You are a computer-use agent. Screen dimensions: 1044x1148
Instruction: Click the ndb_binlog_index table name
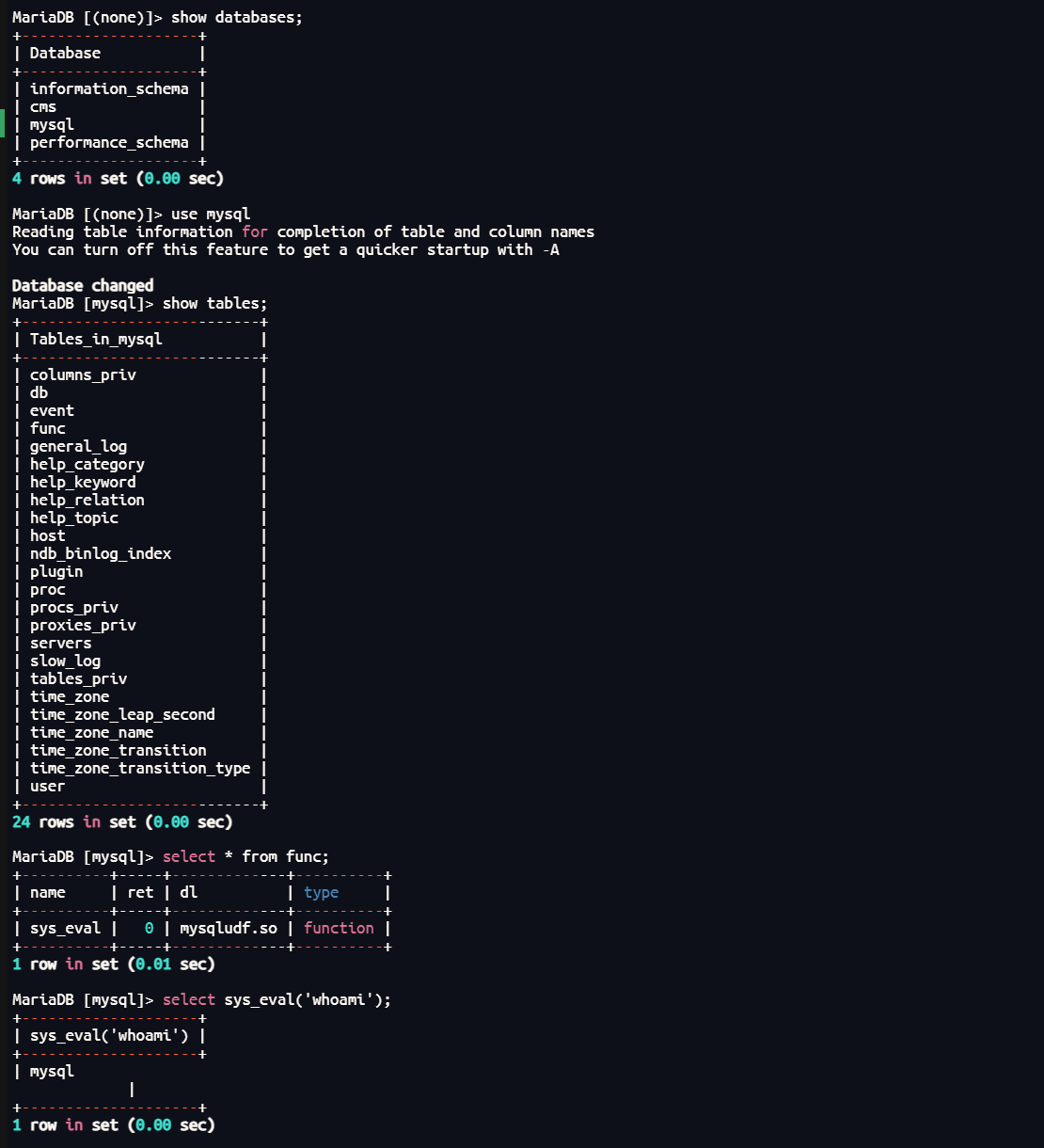click(101, 553)
